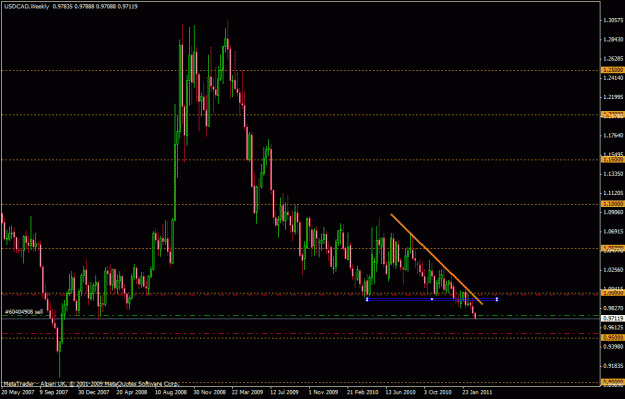Viewport: 625px width, 399px height.
Task: Click the 22 Mar 2009 date label
Action: 248,392
